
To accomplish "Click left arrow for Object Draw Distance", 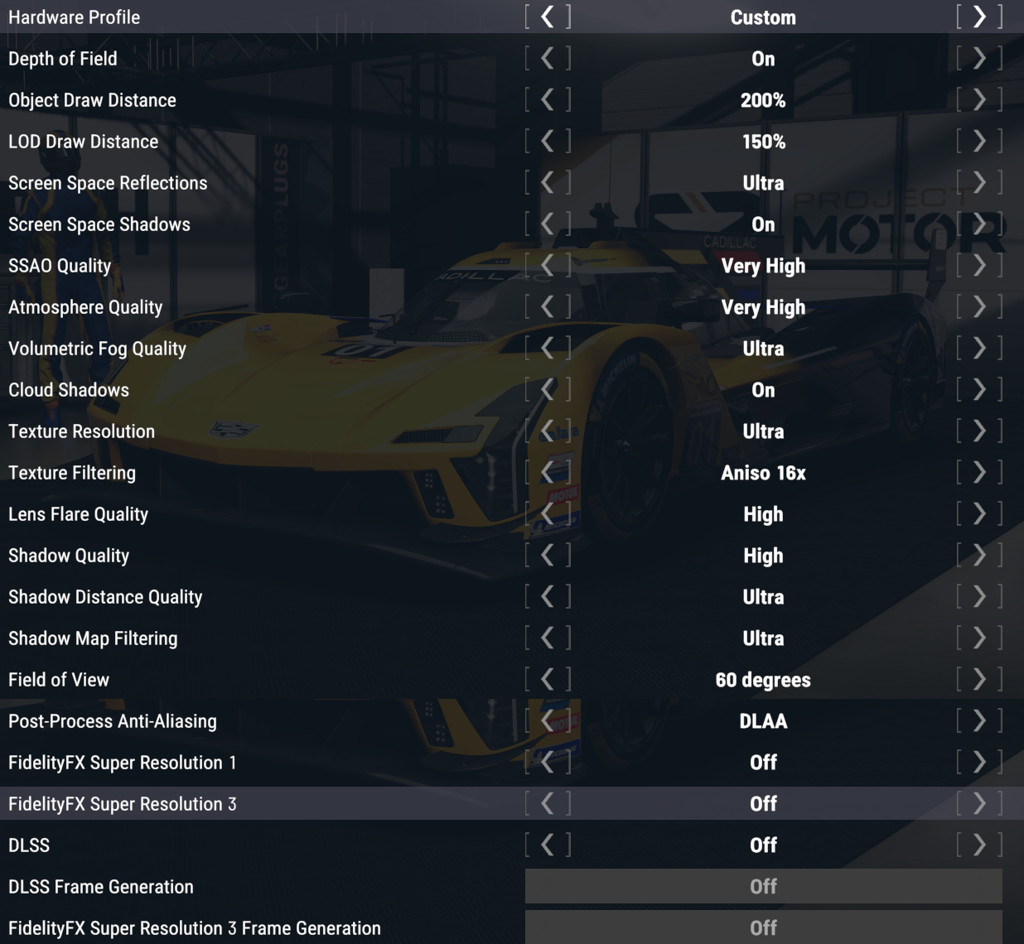I will click(547, 100).
